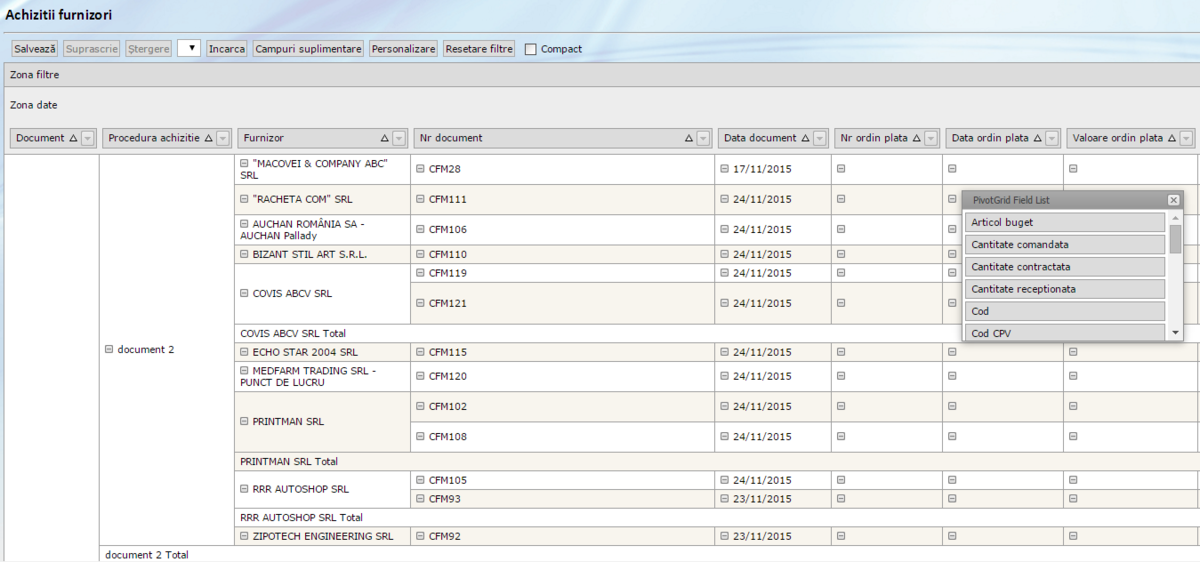
Task: Collapse the document 2 row group
Action: pos(109,350)
